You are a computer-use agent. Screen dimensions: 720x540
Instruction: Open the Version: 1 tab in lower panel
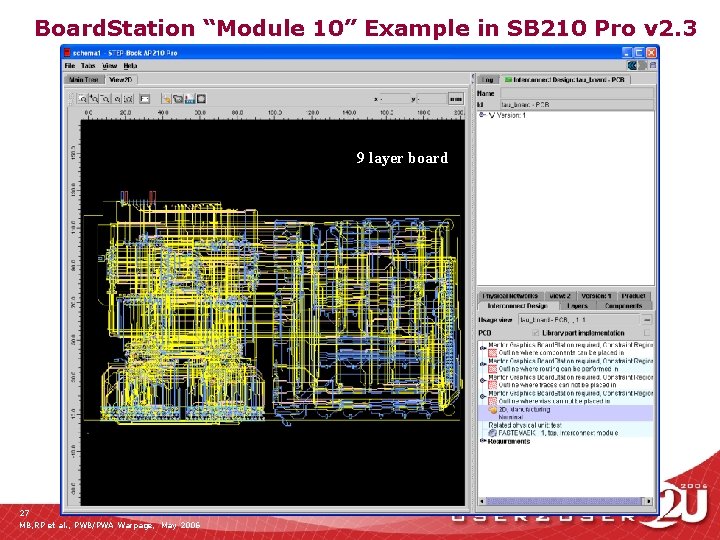596,296
